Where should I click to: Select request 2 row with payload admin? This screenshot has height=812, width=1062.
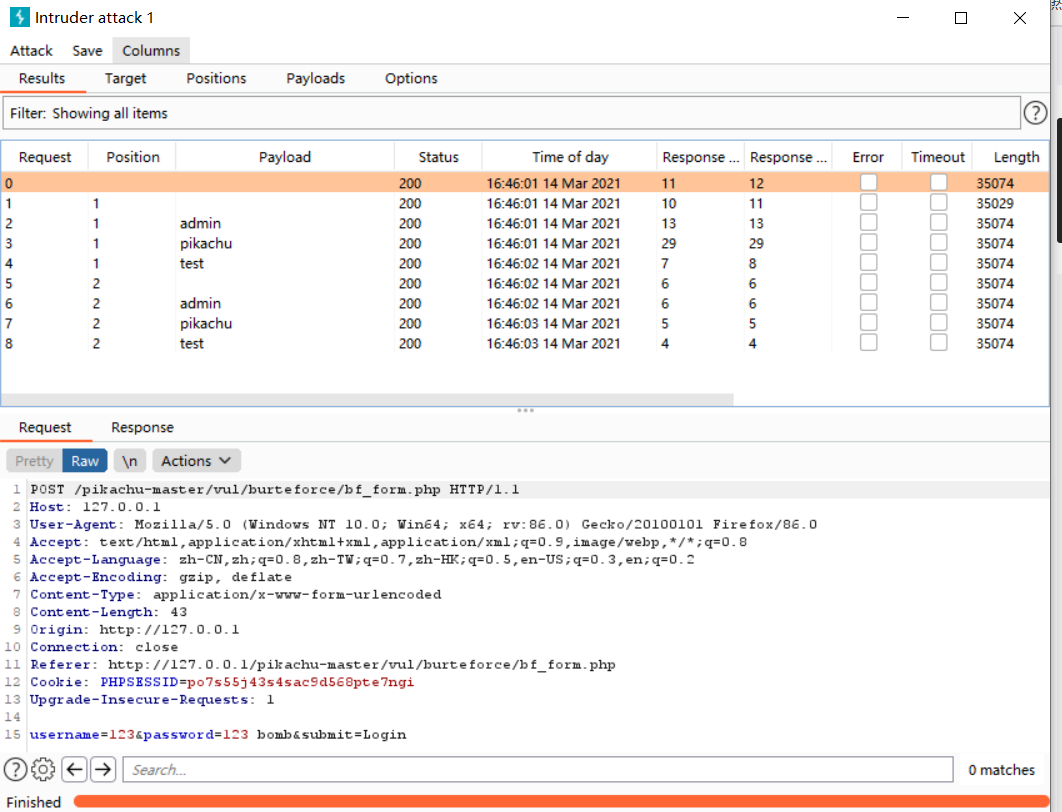click(524, 223)
